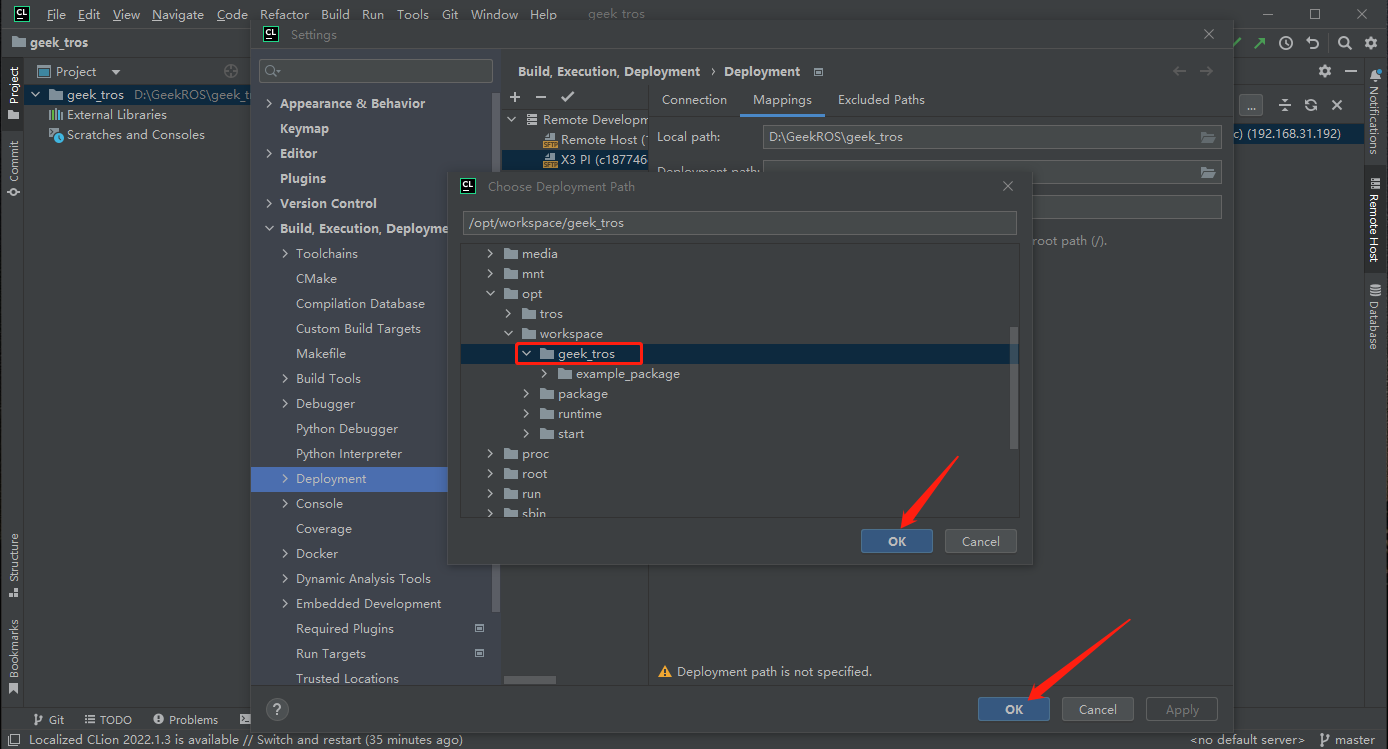
Task: Browse for the Deployment path folder
Action: point(1208,172)
